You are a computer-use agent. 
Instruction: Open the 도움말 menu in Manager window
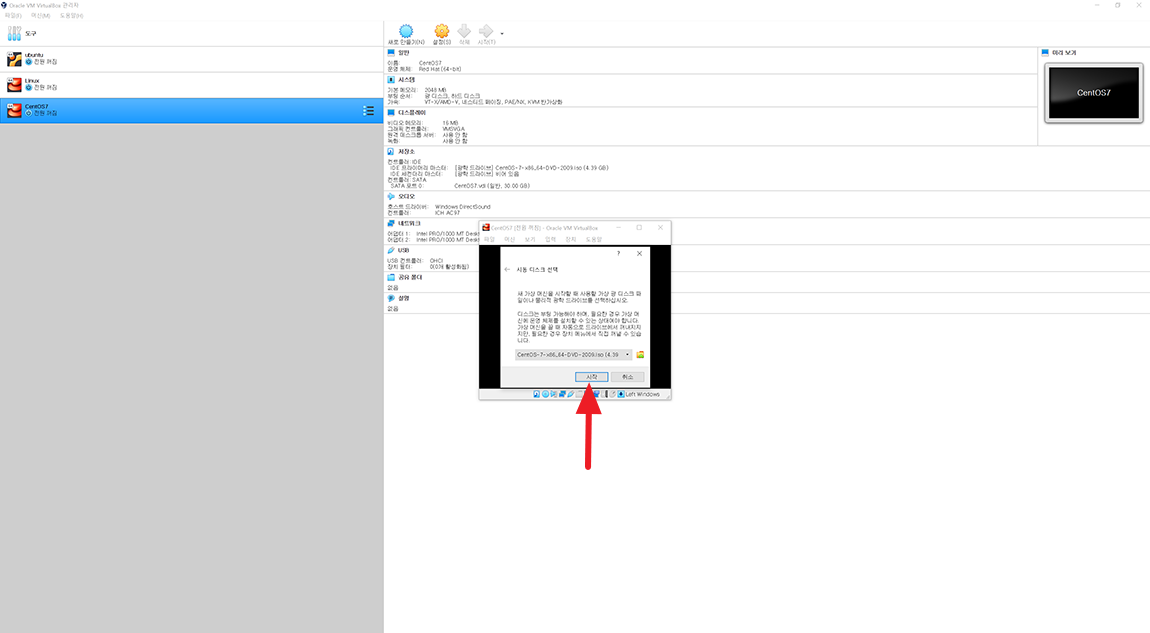click(x=71, y=15)
